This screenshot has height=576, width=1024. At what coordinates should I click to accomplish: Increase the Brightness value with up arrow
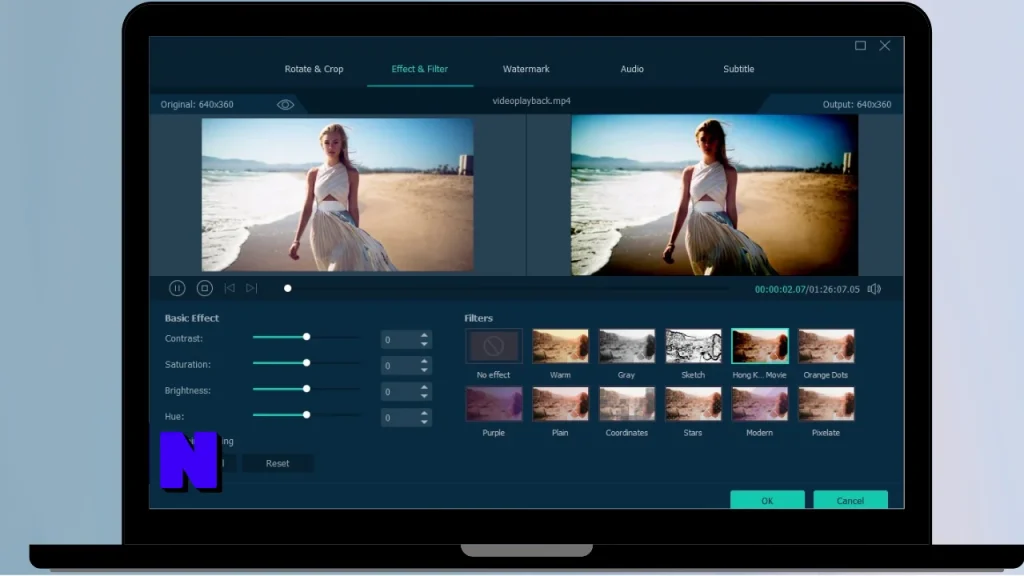[424, 388]
